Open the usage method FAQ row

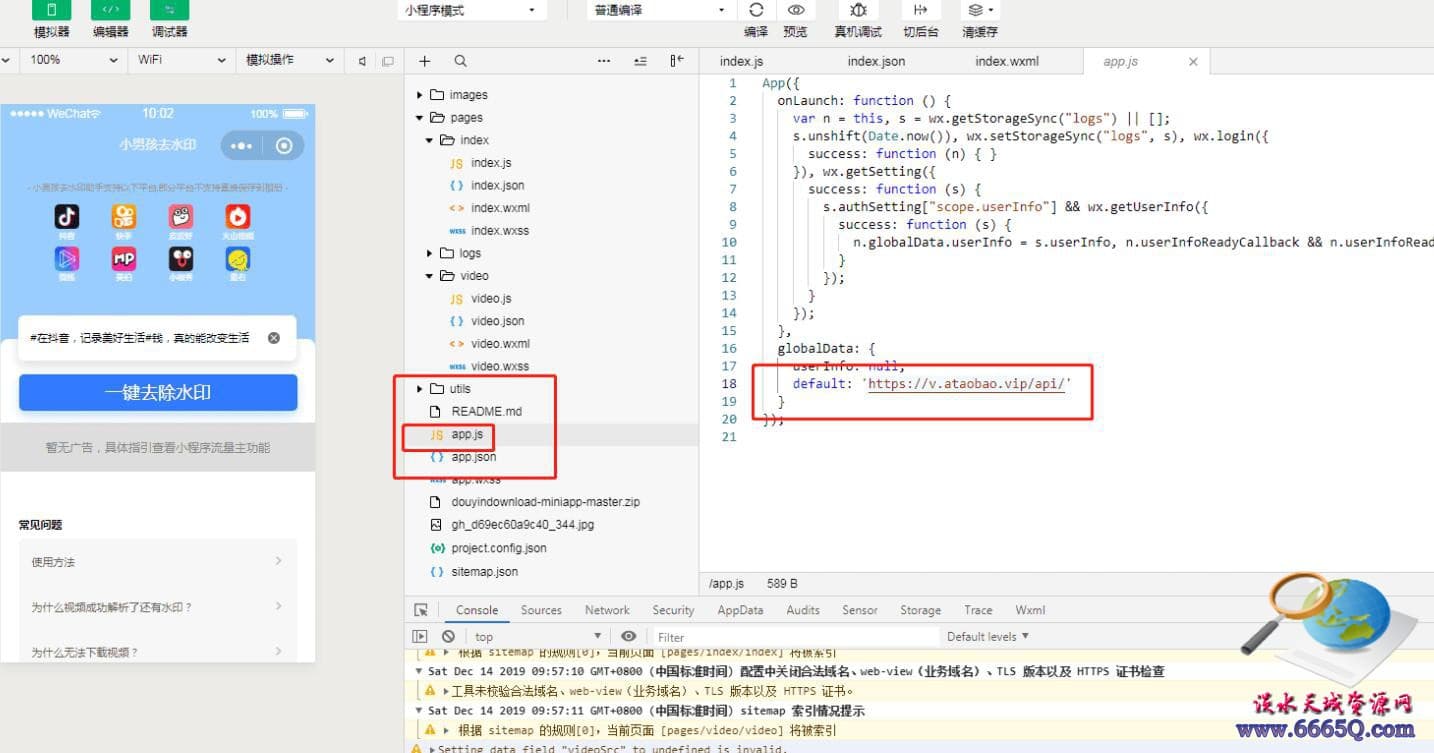pyautogui.click(x=158, y=562)
